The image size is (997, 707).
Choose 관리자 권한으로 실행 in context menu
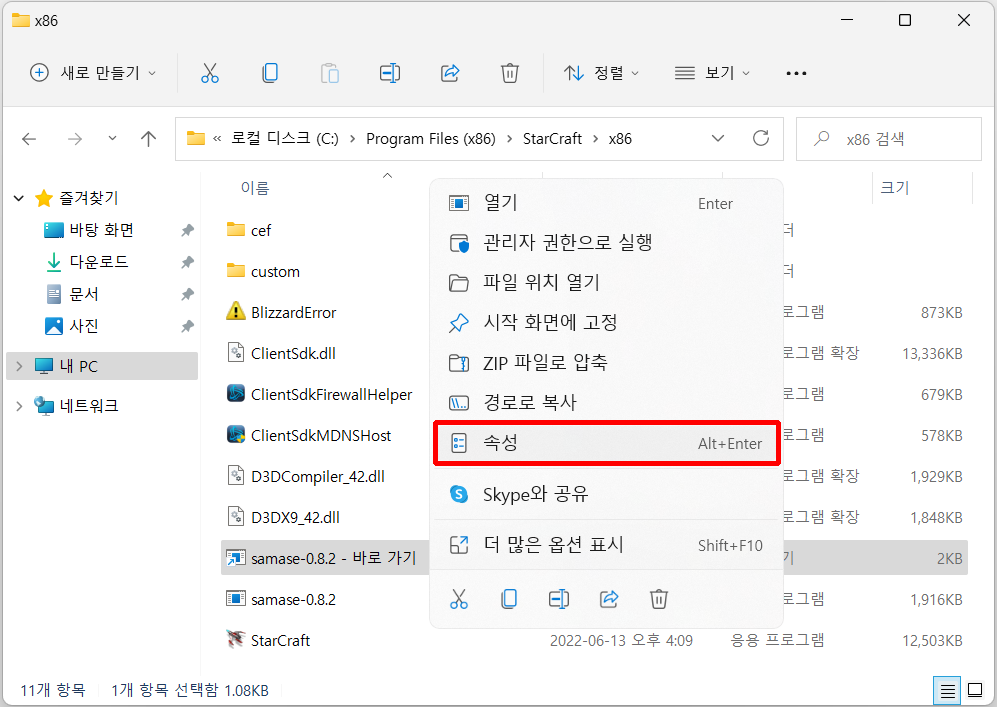[607, 242]
